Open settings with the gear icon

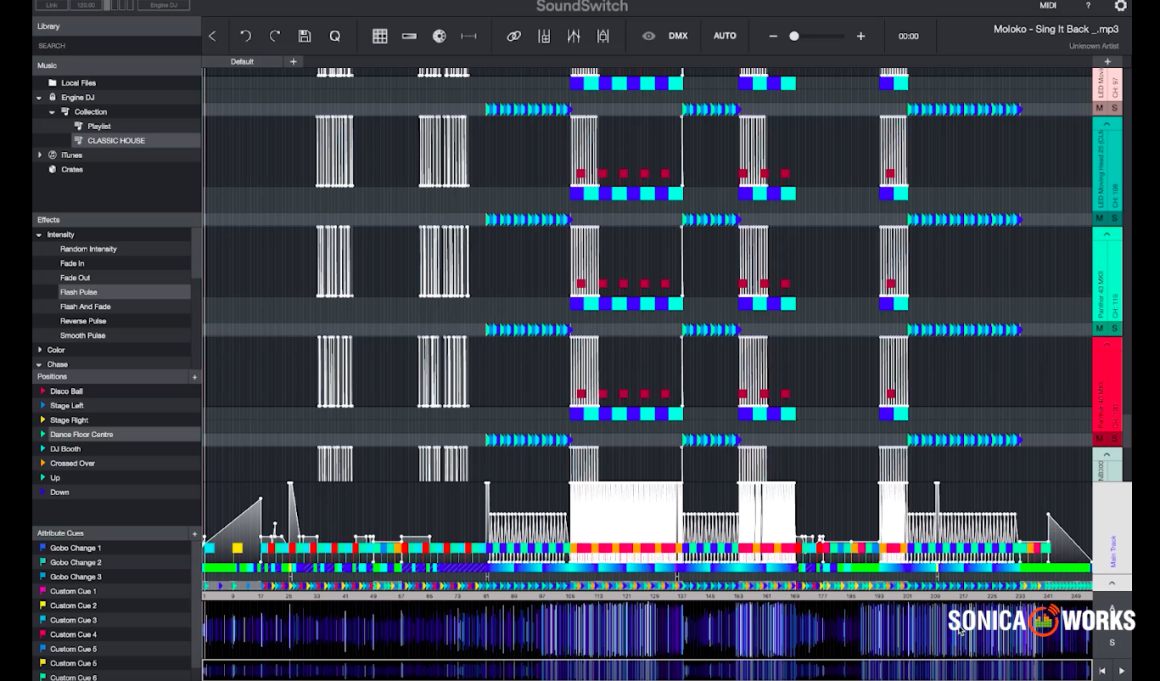point(1121,6)
